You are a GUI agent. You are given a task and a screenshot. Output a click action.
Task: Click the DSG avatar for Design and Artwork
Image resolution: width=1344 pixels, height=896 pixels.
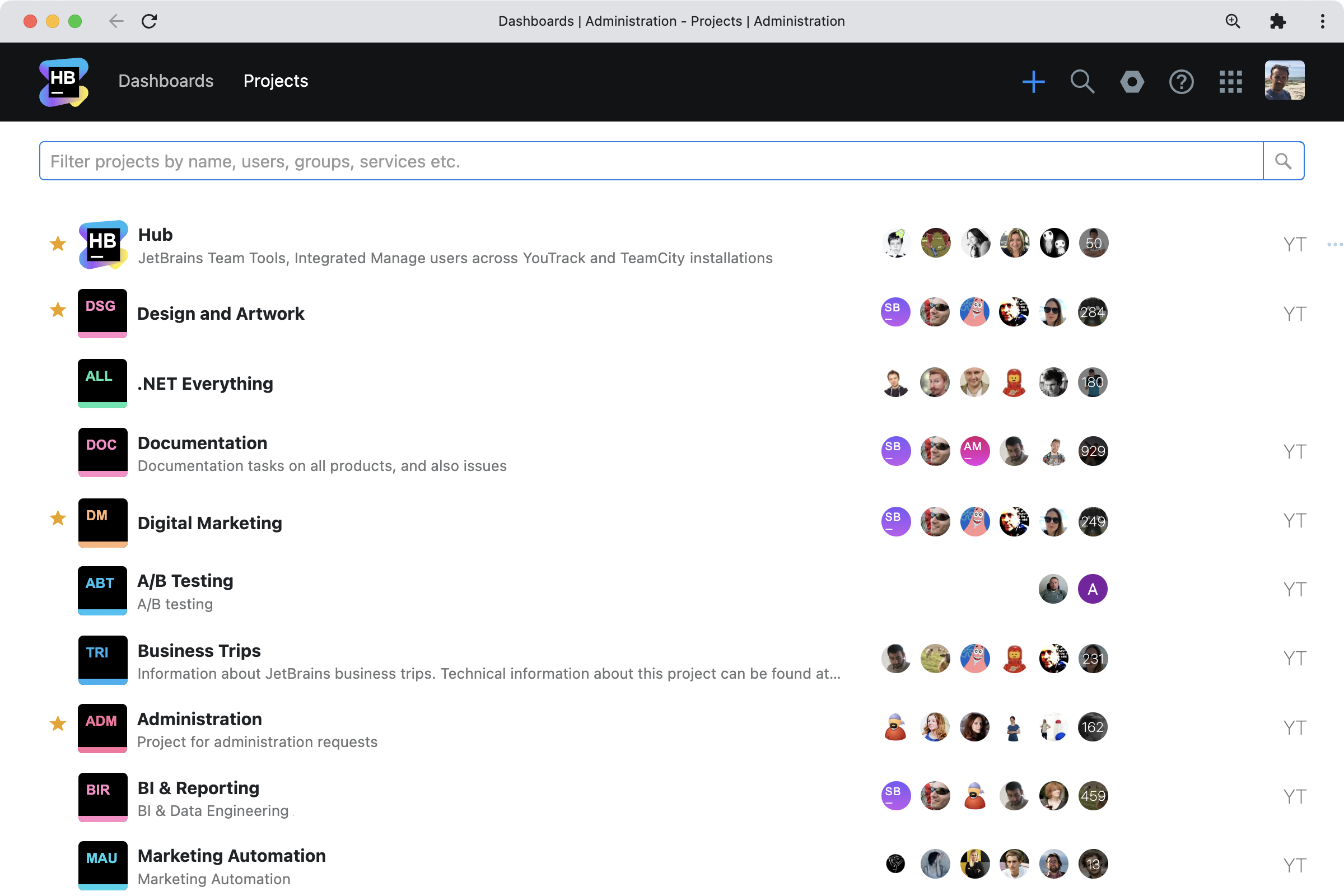(x=102, y=313)
